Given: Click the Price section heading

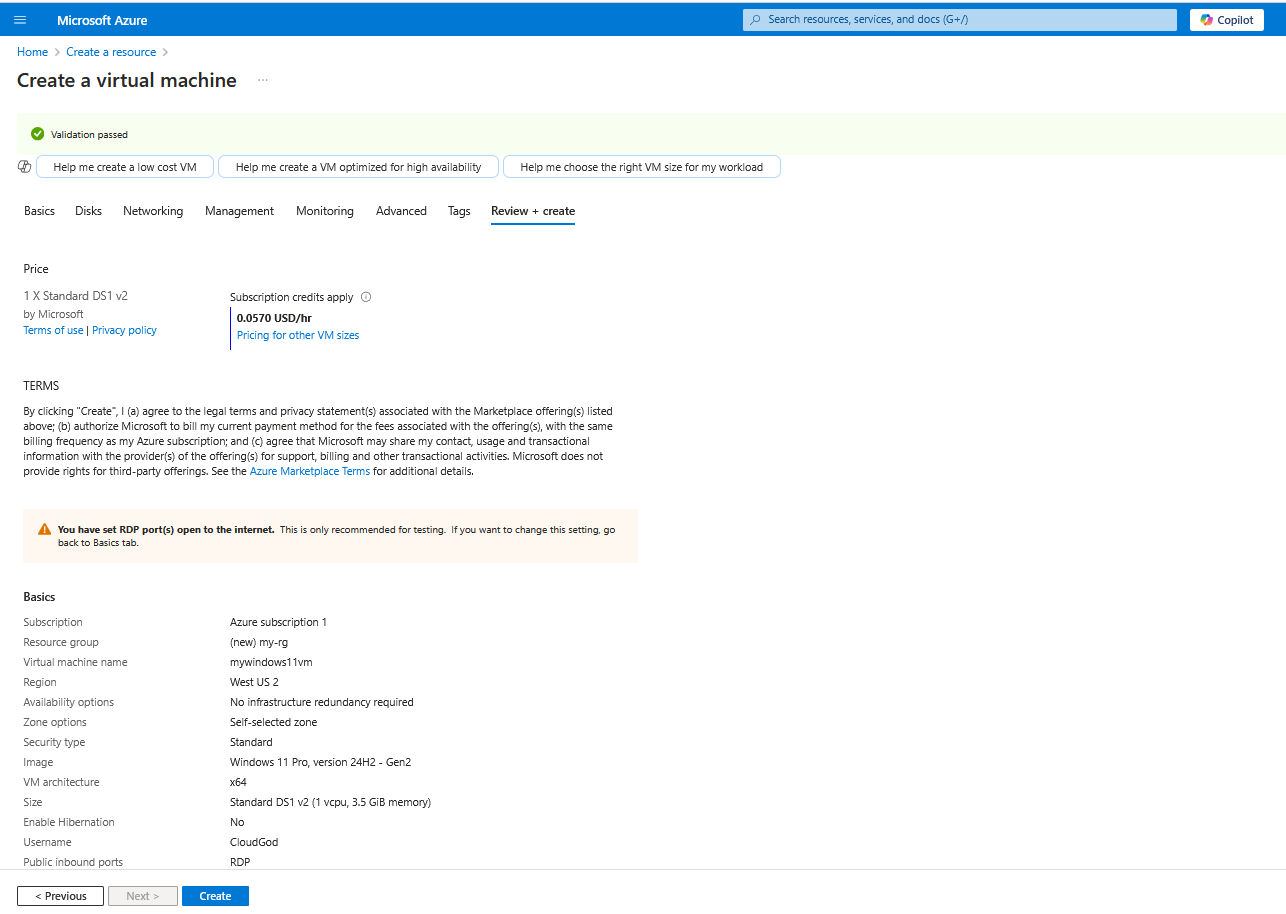Looking at the screenshot, I should tap(36, 269).
